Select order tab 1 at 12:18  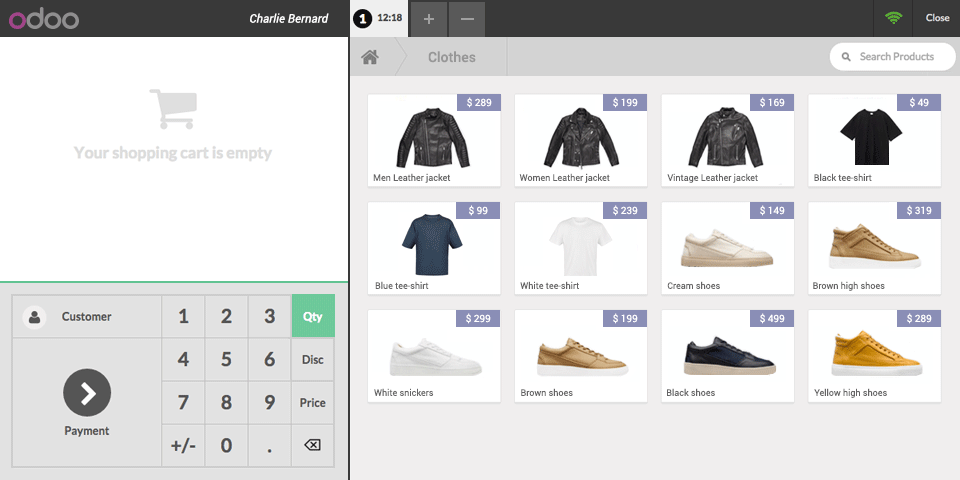(379, 18)
